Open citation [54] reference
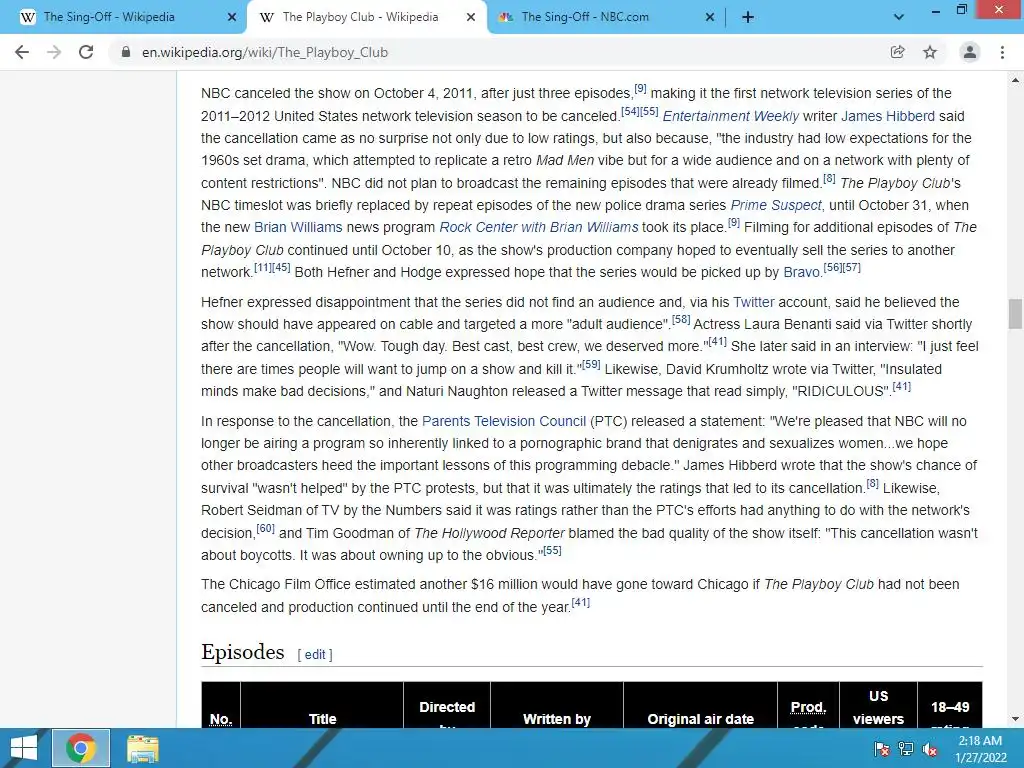This screenshot has width=1024, height=768. [630, 111]
